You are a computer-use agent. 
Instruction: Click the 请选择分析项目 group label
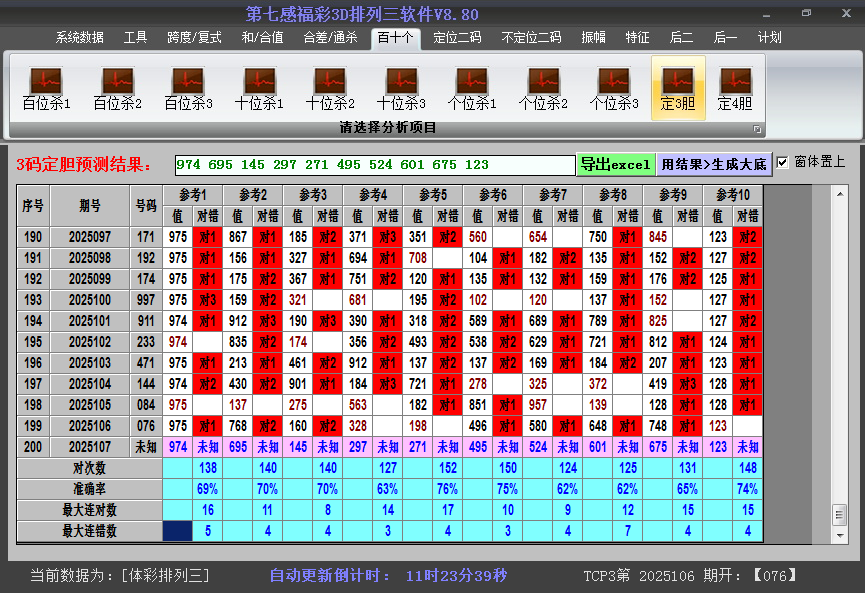(387, 127)
